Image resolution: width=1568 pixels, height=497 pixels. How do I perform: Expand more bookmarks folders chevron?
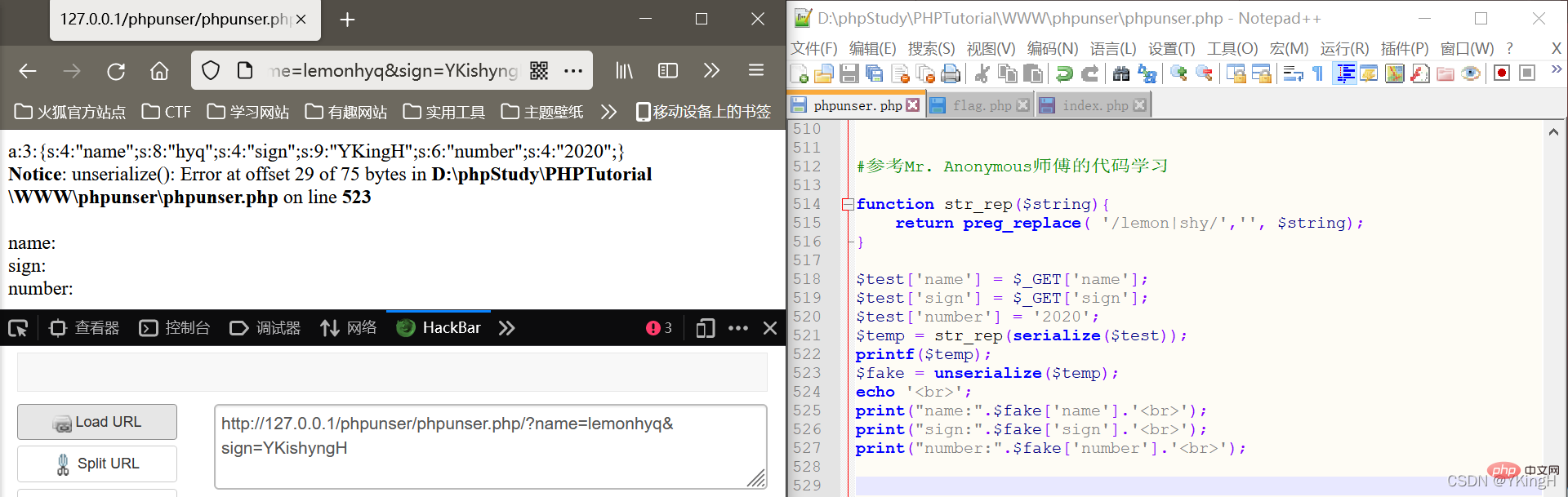pyautogui.click(x=608, y=112)
